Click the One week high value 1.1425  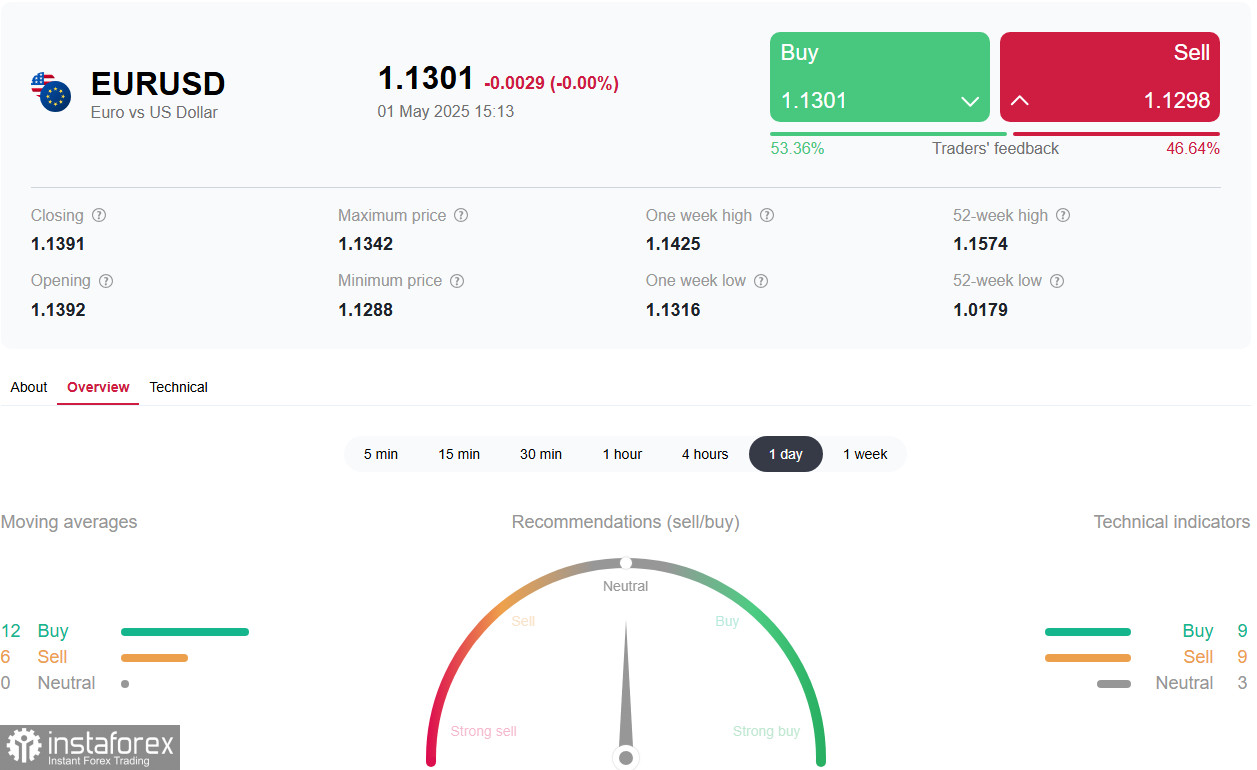[x=673, y=244]
